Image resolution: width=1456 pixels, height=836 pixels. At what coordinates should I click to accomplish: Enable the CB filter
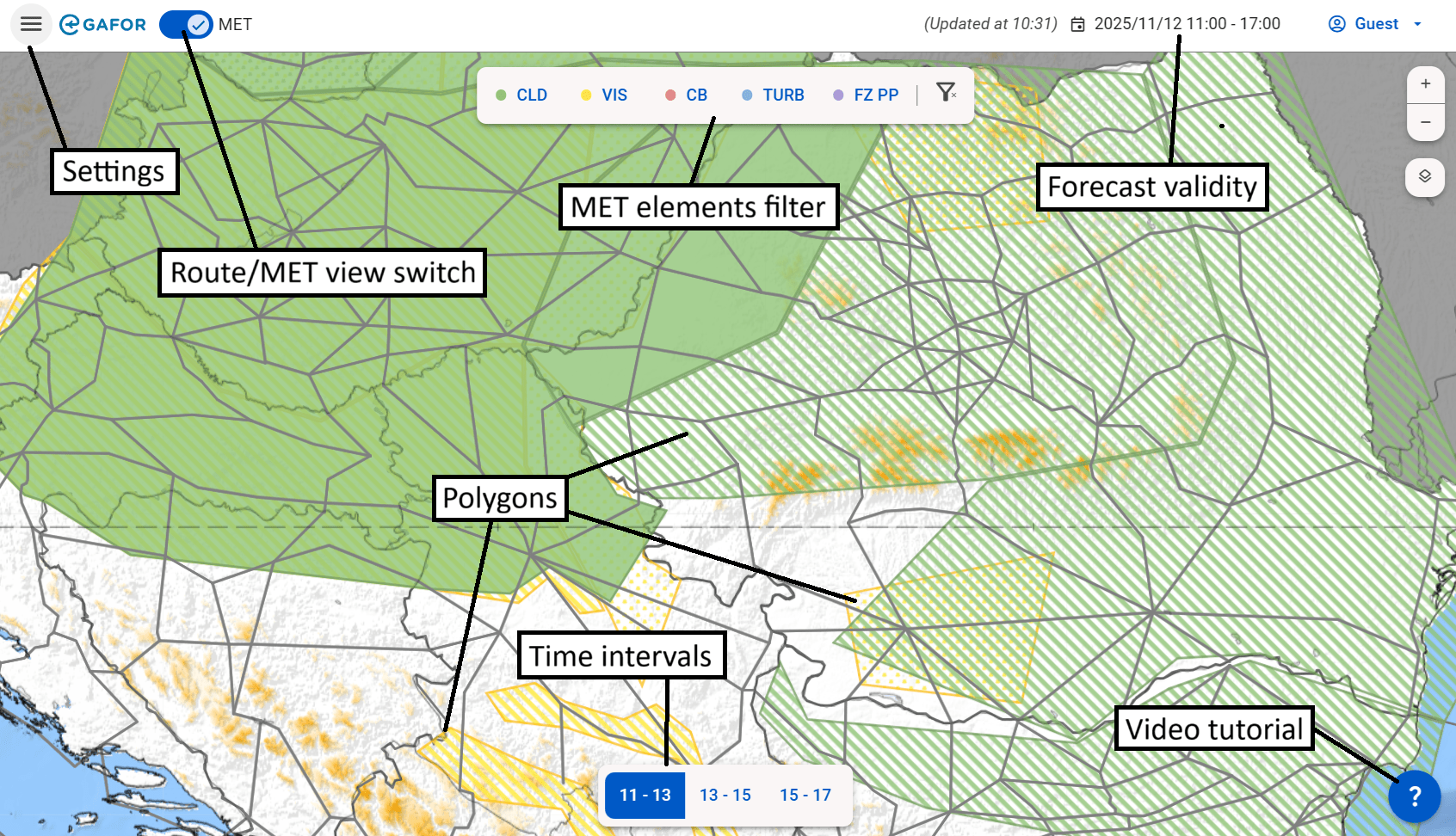pyautogui.click(x=687, y=95)
